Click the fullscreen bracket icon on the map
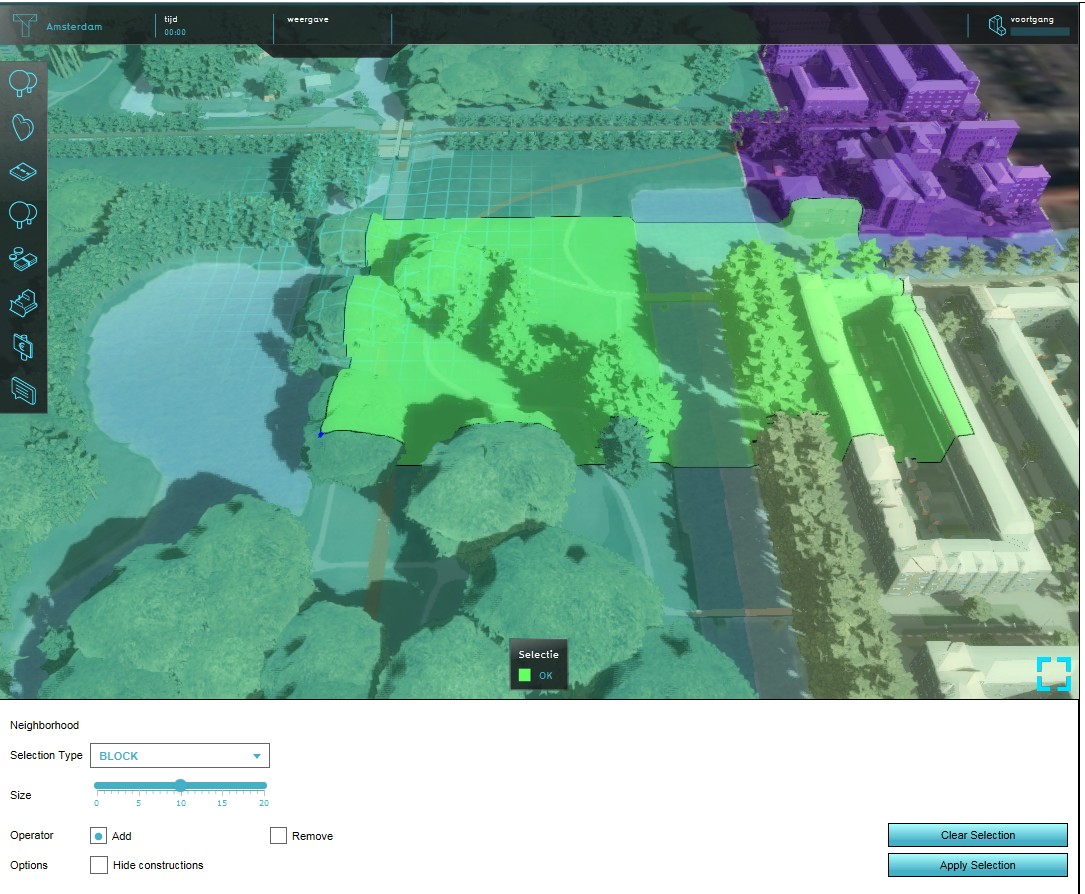Viewport: 1085px width, 894px height. (1053, 673)
